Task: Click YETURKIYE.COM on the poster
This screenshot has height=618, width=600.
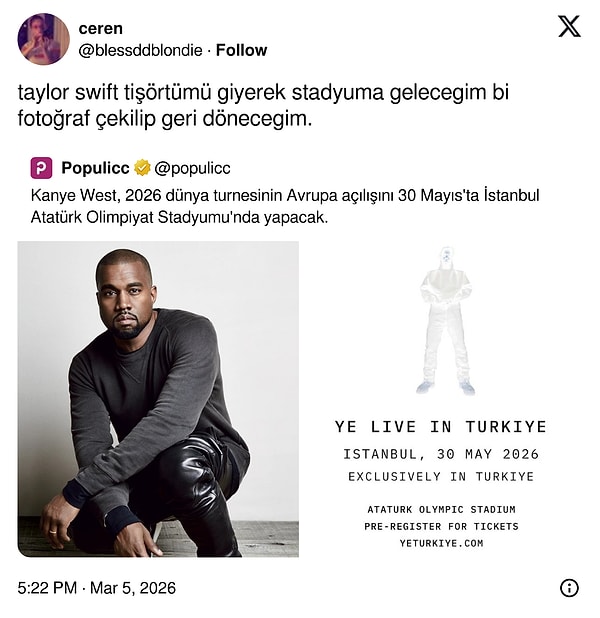Action: click(x=442, y=544)
